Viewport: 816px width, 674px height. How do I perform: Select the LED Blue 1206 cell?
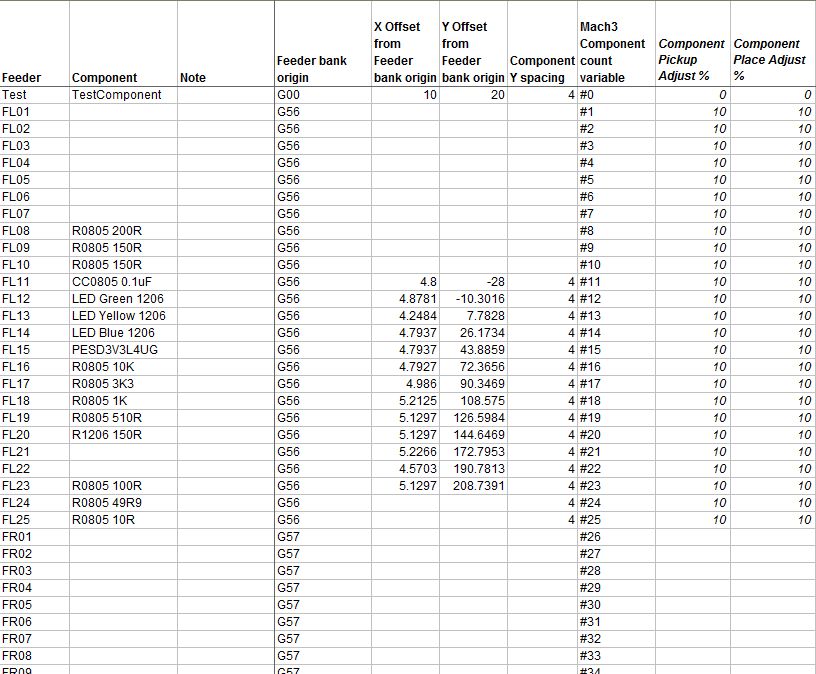pyautogui.click(x=114, y=333)
